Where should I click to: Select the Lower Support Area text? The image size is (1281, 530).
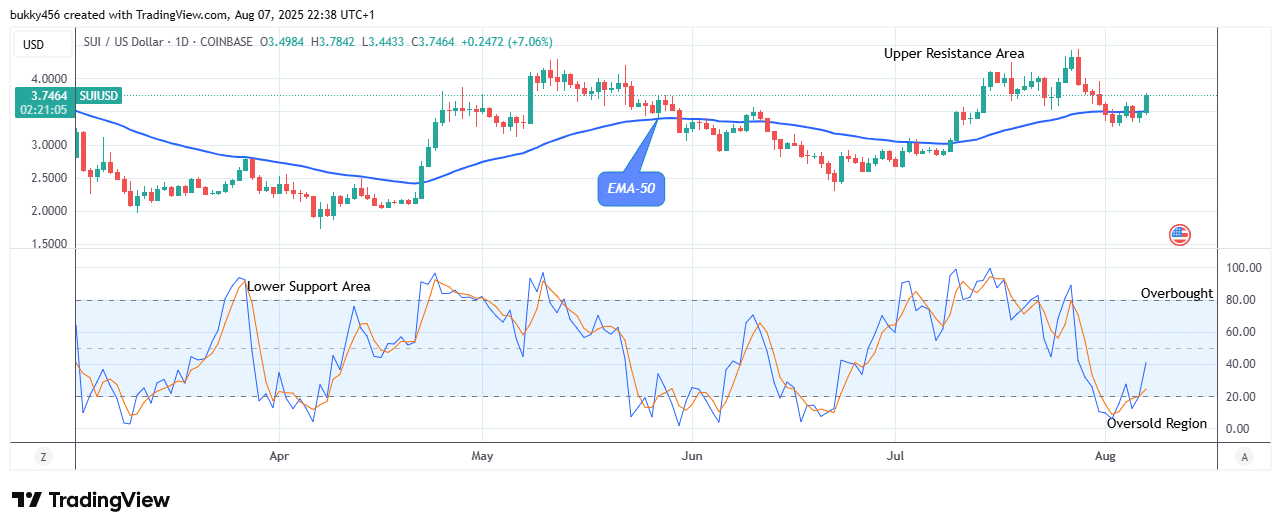click(x=309, y=287)
